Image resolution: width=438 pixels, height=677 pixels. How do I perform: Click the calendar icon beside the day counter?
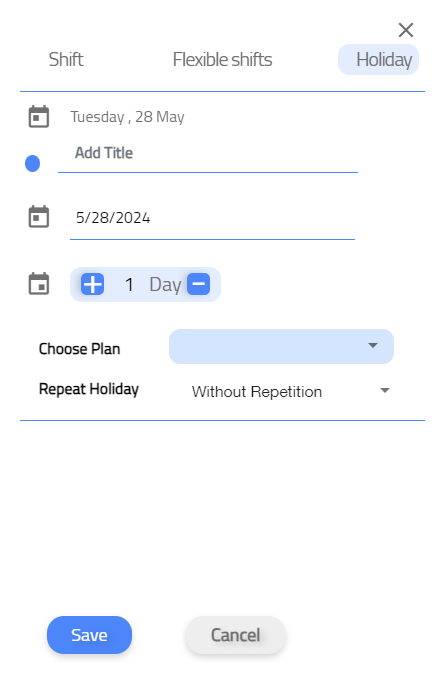[x=39, y=284]
